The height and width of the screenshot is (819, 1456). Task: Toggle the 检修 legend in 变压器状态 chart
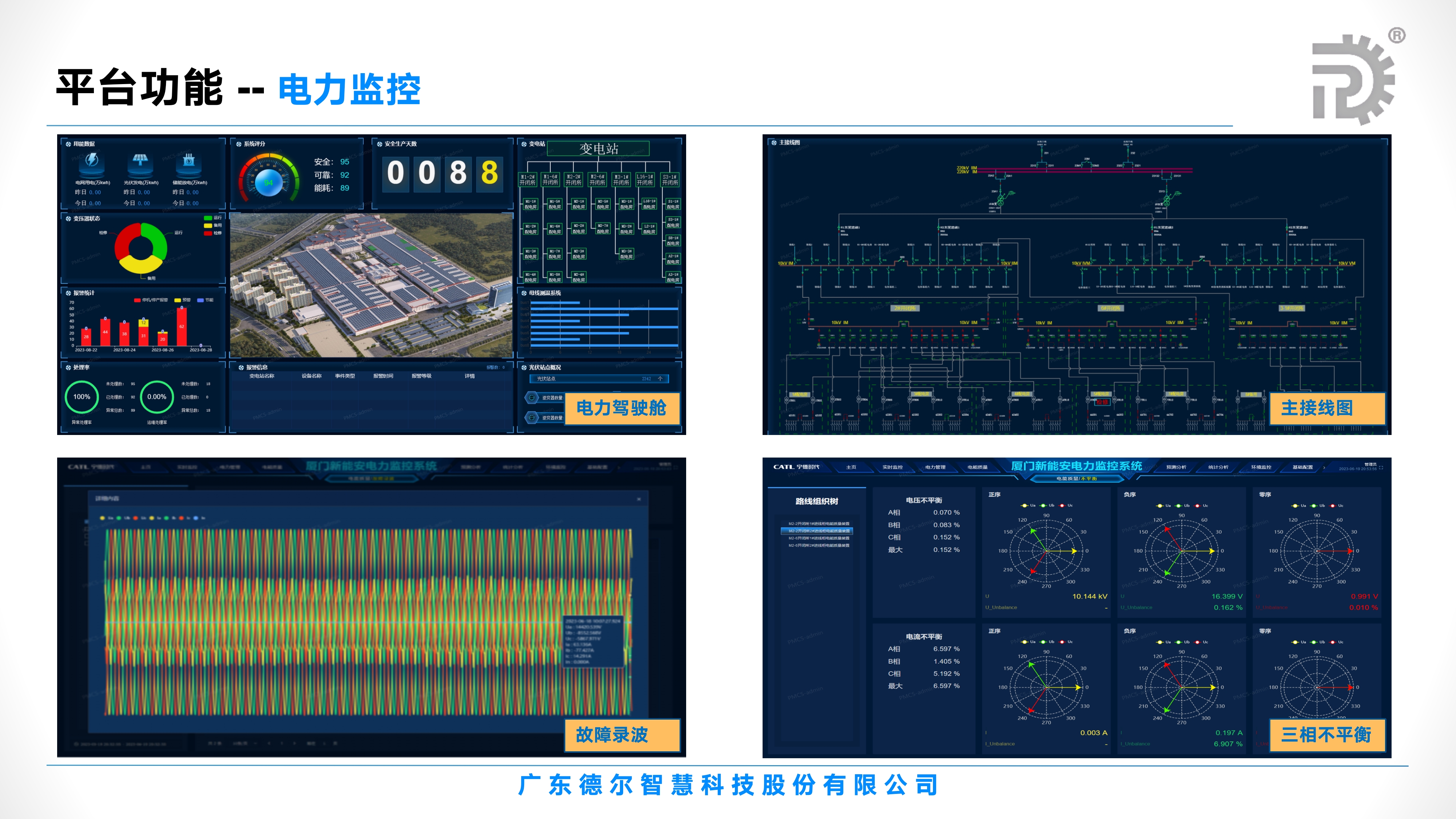coord(213,233)
